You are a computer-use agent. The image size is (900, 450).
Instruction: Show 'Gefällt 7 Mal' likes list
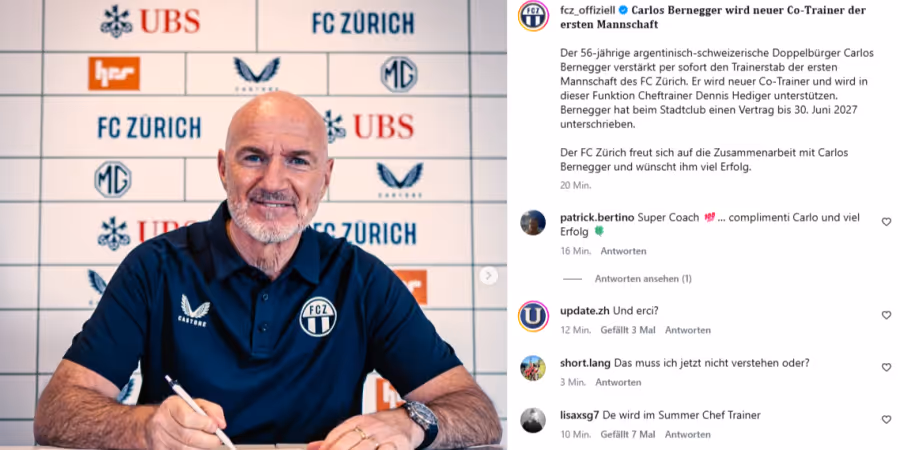[x=628, y=435]
